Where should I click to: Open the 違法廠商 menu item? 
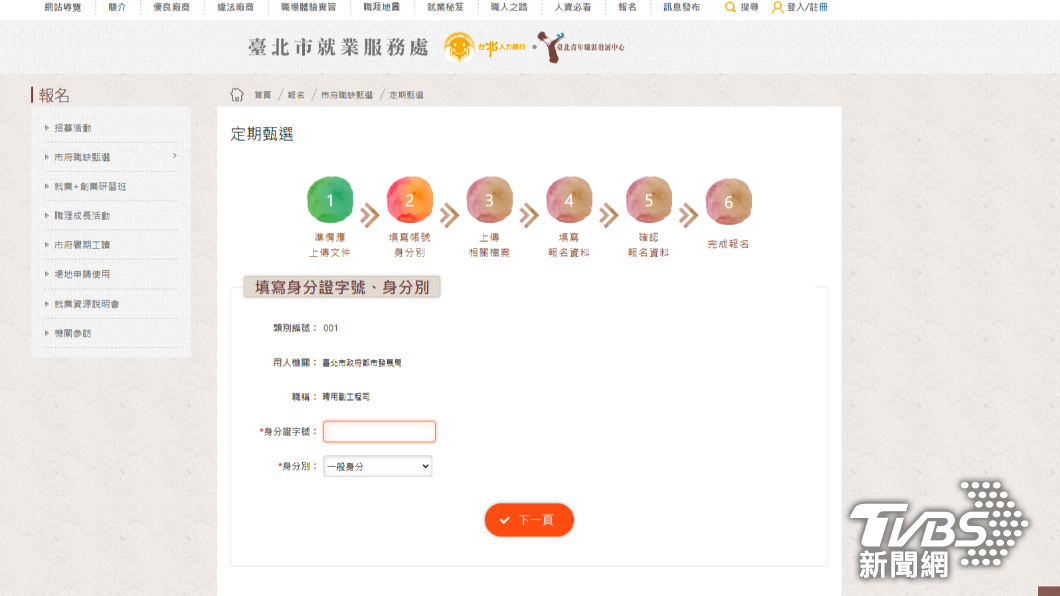coord(235,7)
